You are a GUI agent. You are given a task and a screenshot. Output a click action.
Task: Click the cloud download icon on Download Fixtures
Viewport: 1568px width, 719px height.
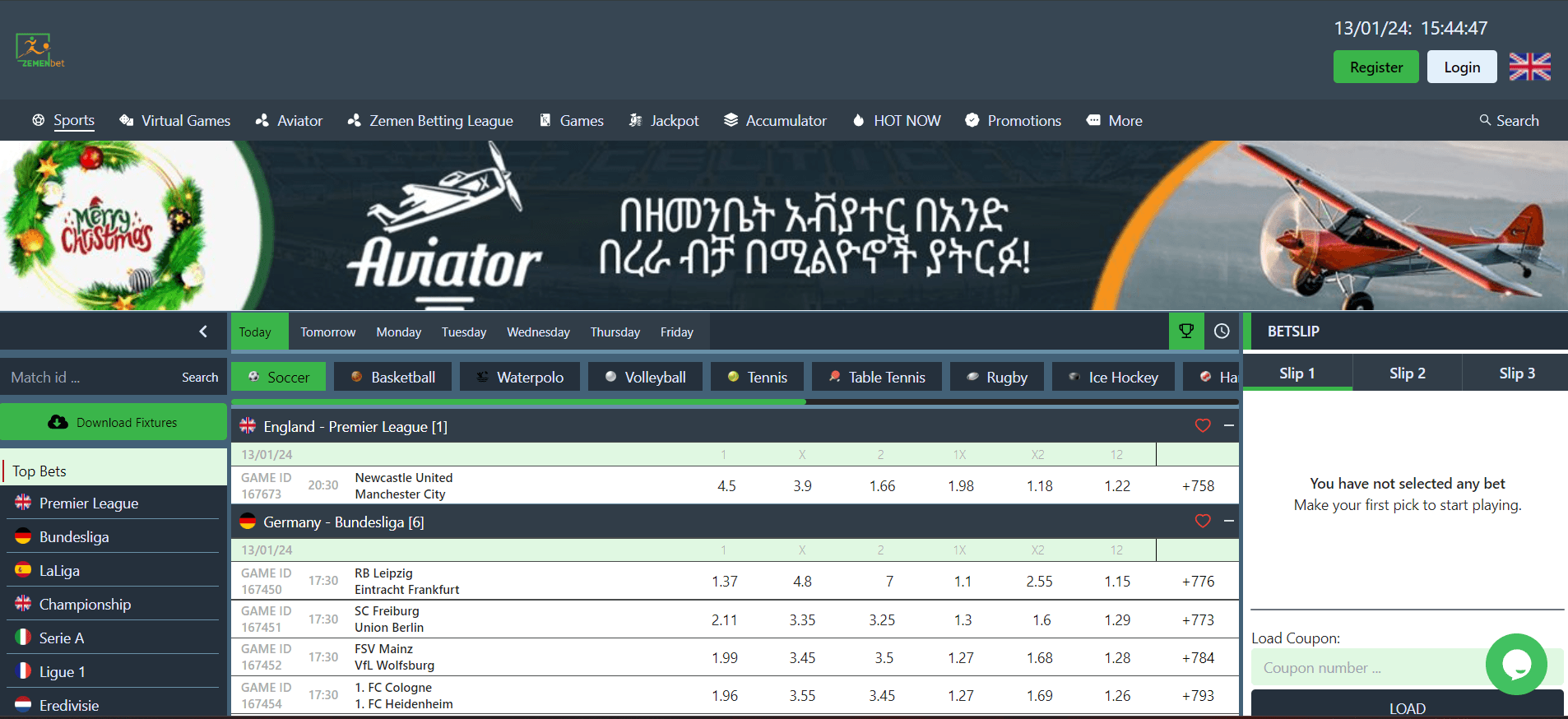coord(58,422)
